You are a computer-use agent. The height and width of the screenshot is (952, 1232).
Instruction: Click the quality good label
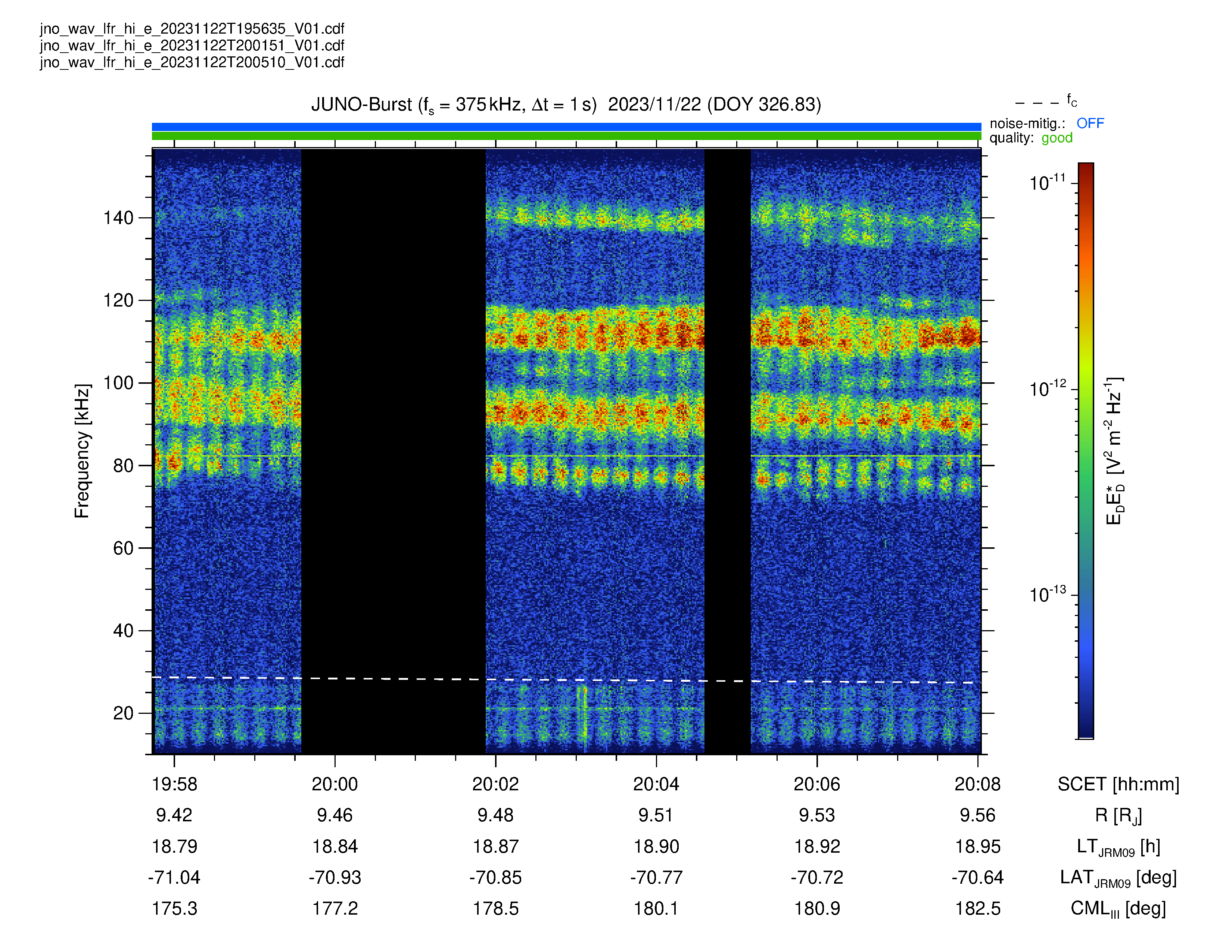1031,138
